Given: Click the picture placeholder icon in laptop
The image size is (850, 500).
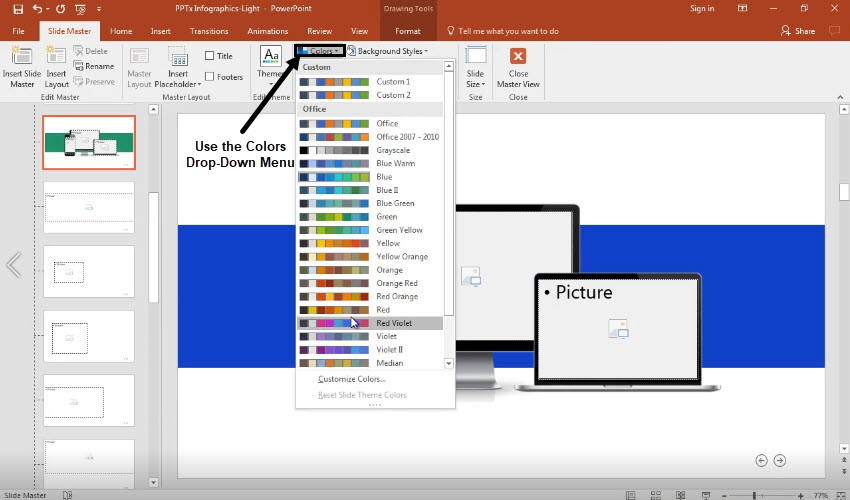Looking at the screenshot, I should pyautogui.click(x=618, y=329).
